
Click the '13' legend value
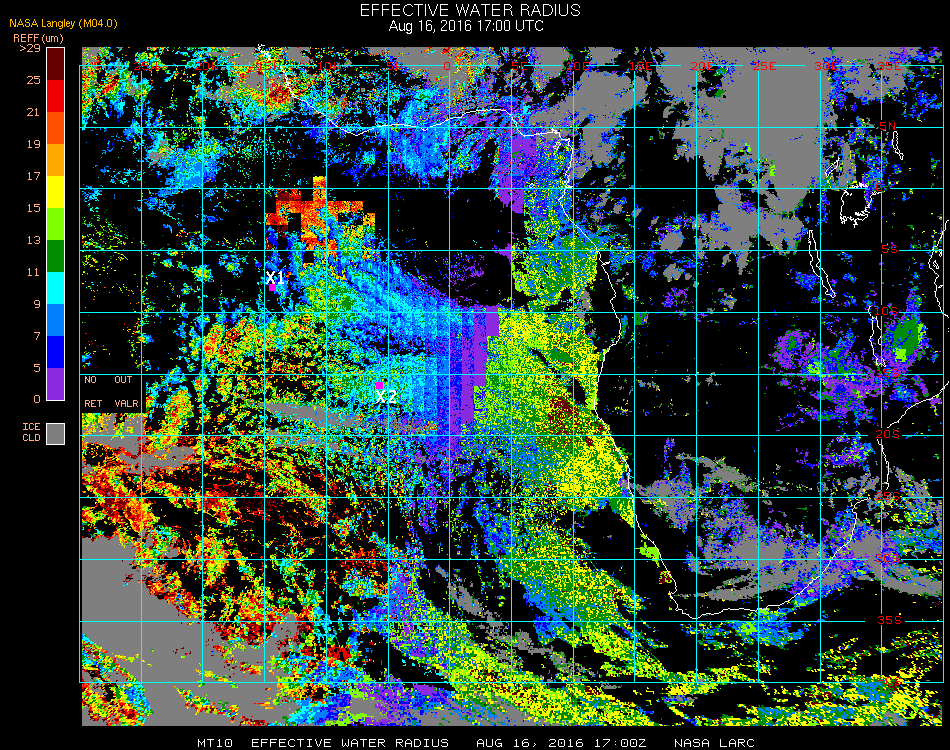click(33, 240)
